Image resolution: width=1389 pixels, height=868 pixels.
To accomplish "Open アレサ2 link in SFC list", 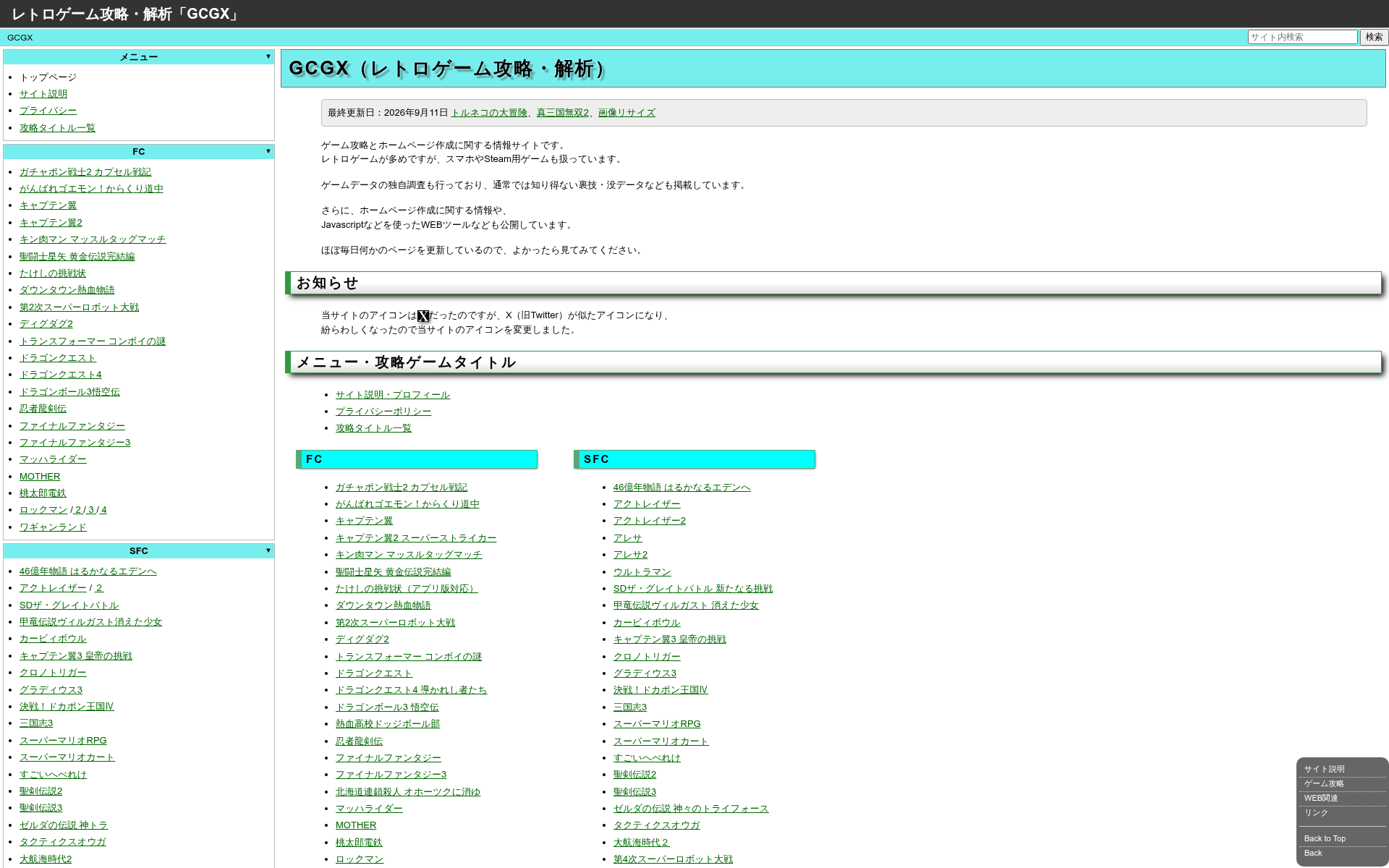I will 631,555.
